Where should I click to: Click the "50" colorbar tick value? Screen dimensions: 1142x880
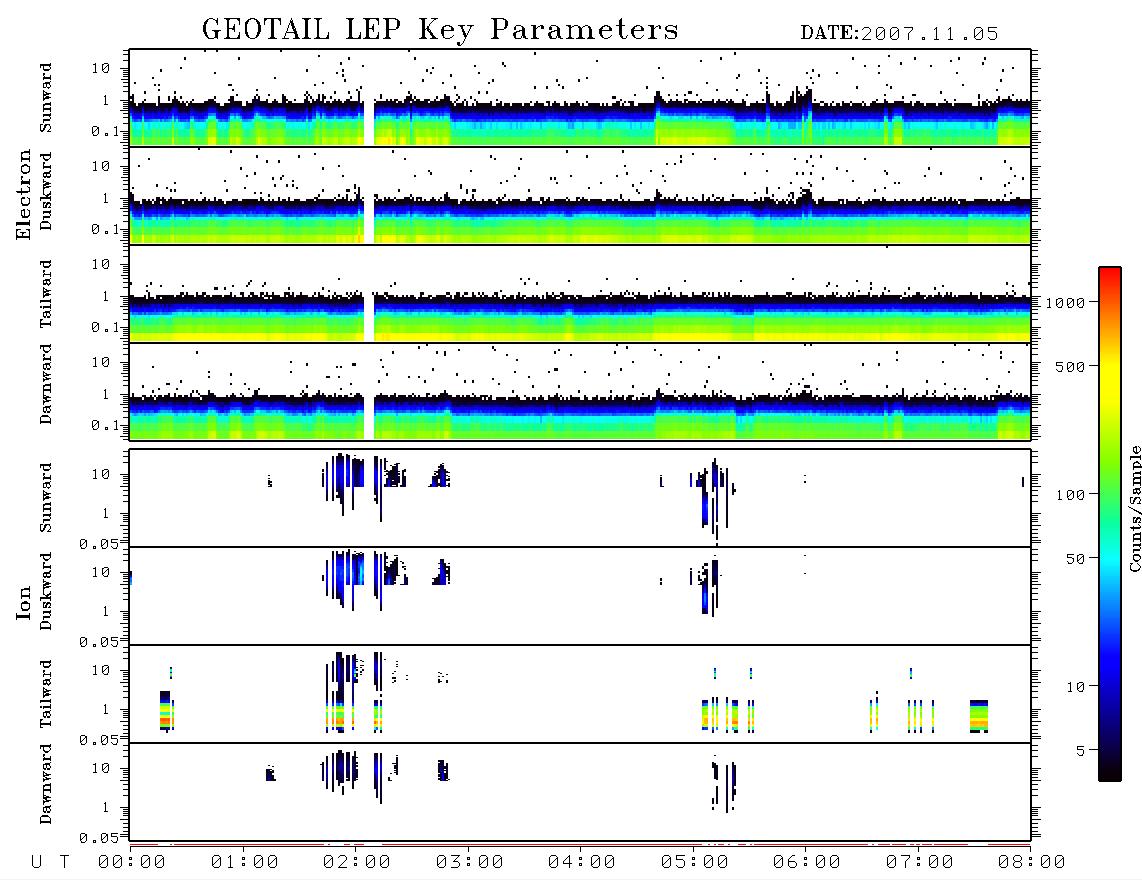point(1076,559)
